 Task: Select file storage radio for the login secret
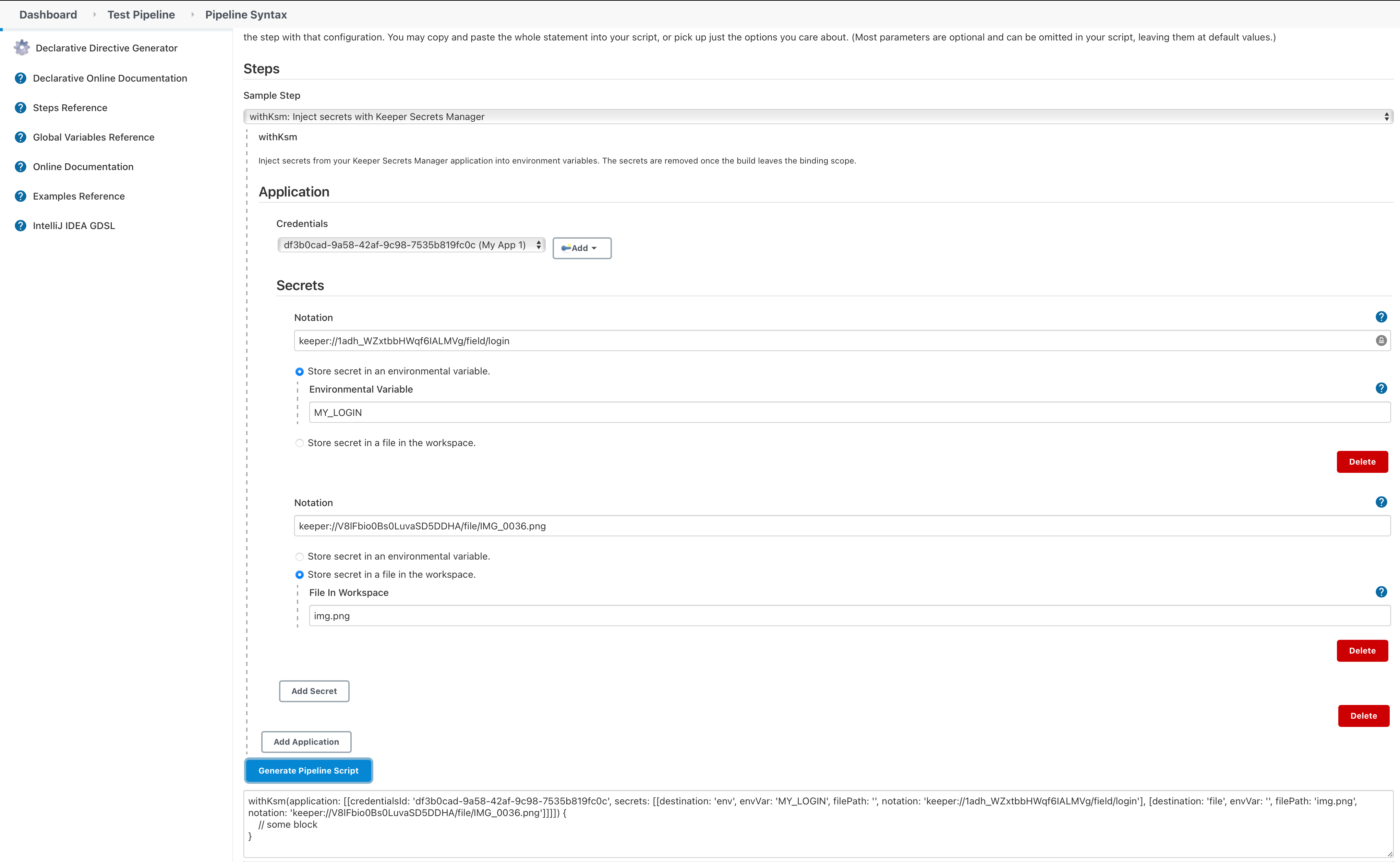click(x=300, y=443)
